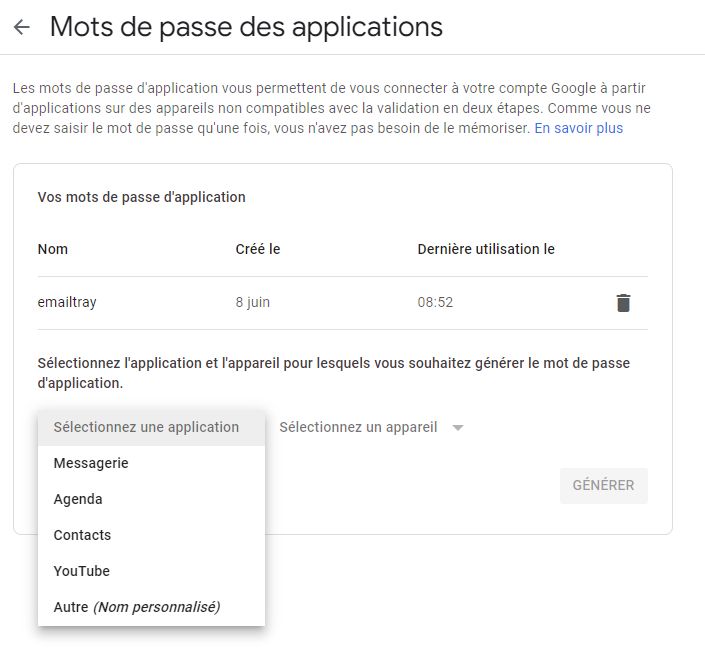Viewport: 705px width, 653px height.
Task: Click the emailtray password name
Action: [x=67, y=302]
